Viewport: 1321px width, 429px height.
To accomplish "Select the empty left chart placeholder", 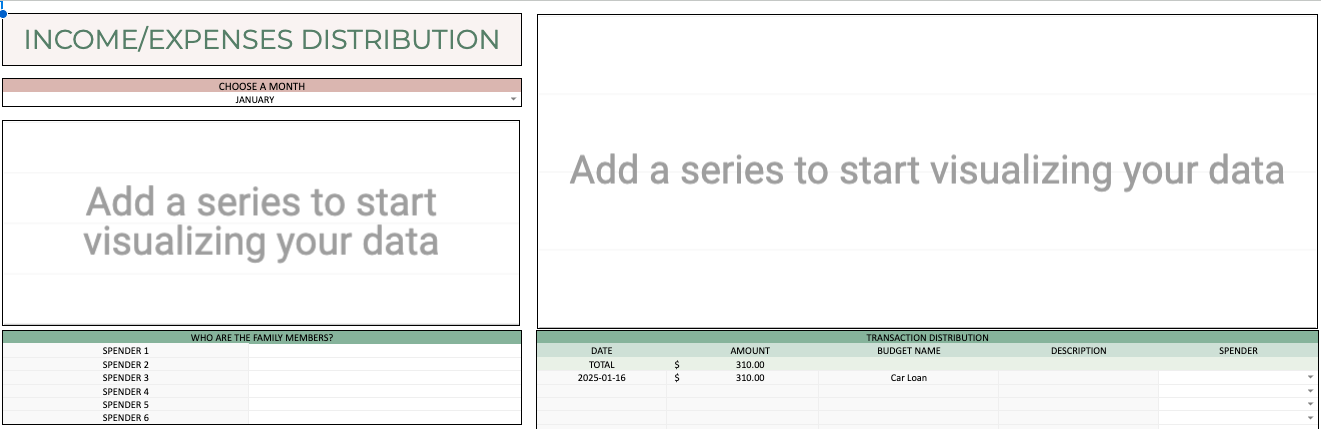I will (x=261, y=222).
